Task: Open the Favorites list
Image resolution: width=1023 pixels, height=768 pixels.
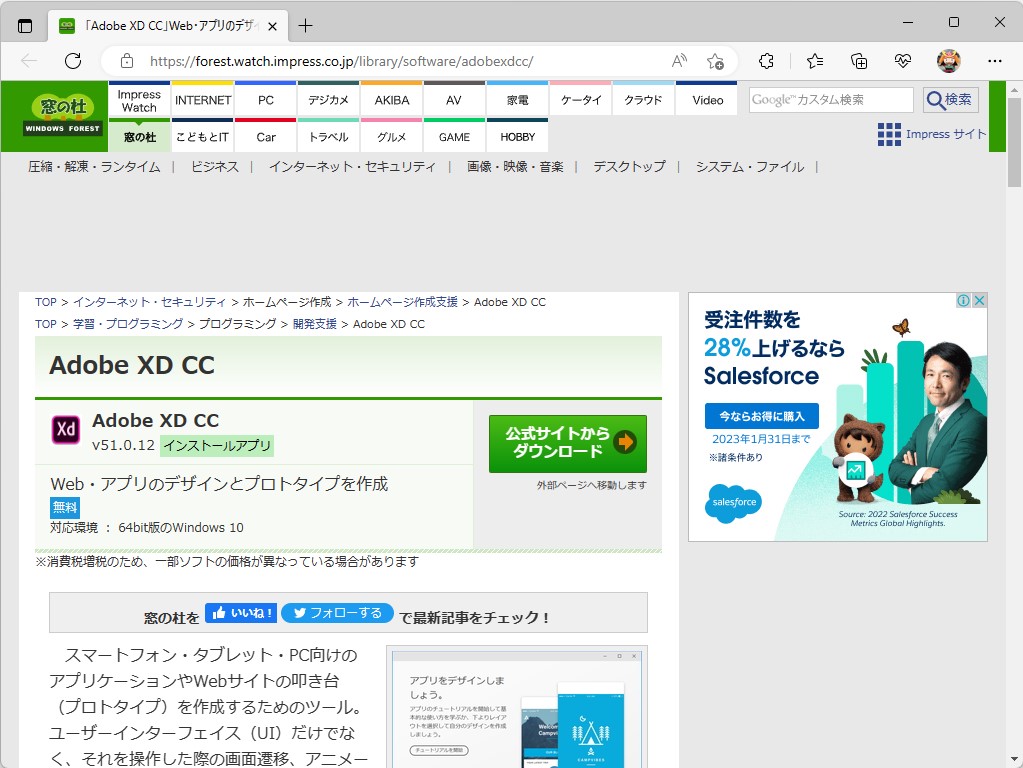Action: 815,61
